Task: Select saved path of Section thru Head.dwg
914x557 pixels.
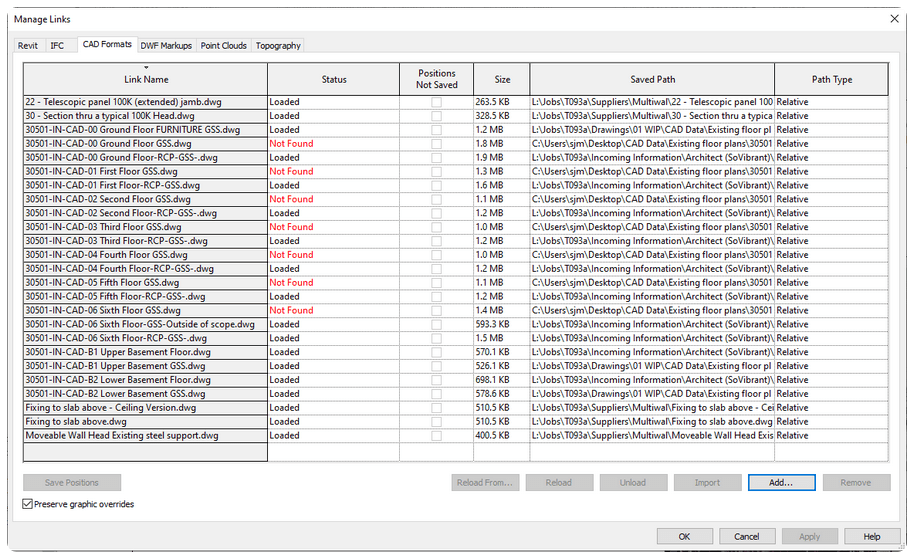Action: point(652,116)
